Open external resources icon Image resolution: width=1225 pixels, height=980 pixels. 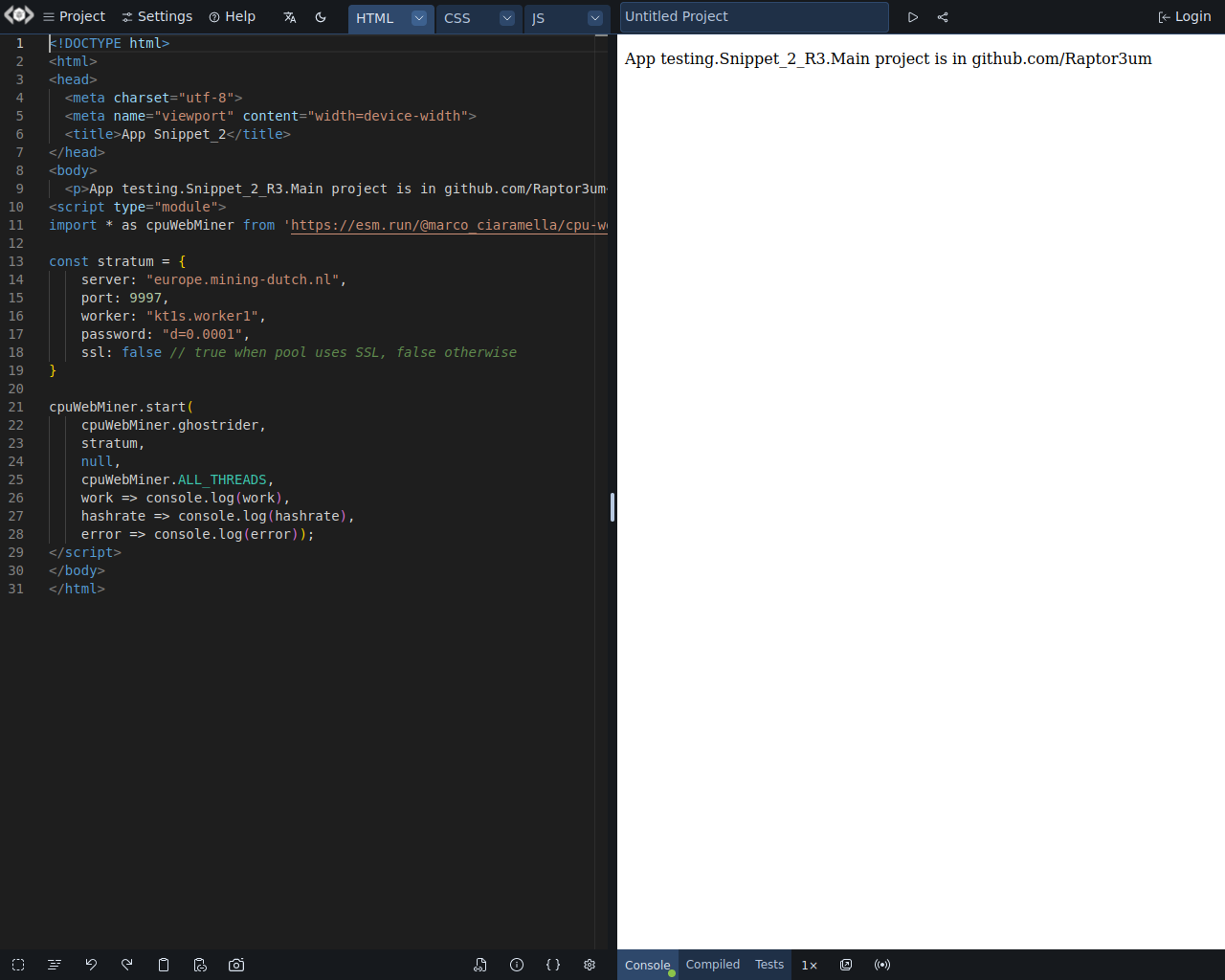480,965
